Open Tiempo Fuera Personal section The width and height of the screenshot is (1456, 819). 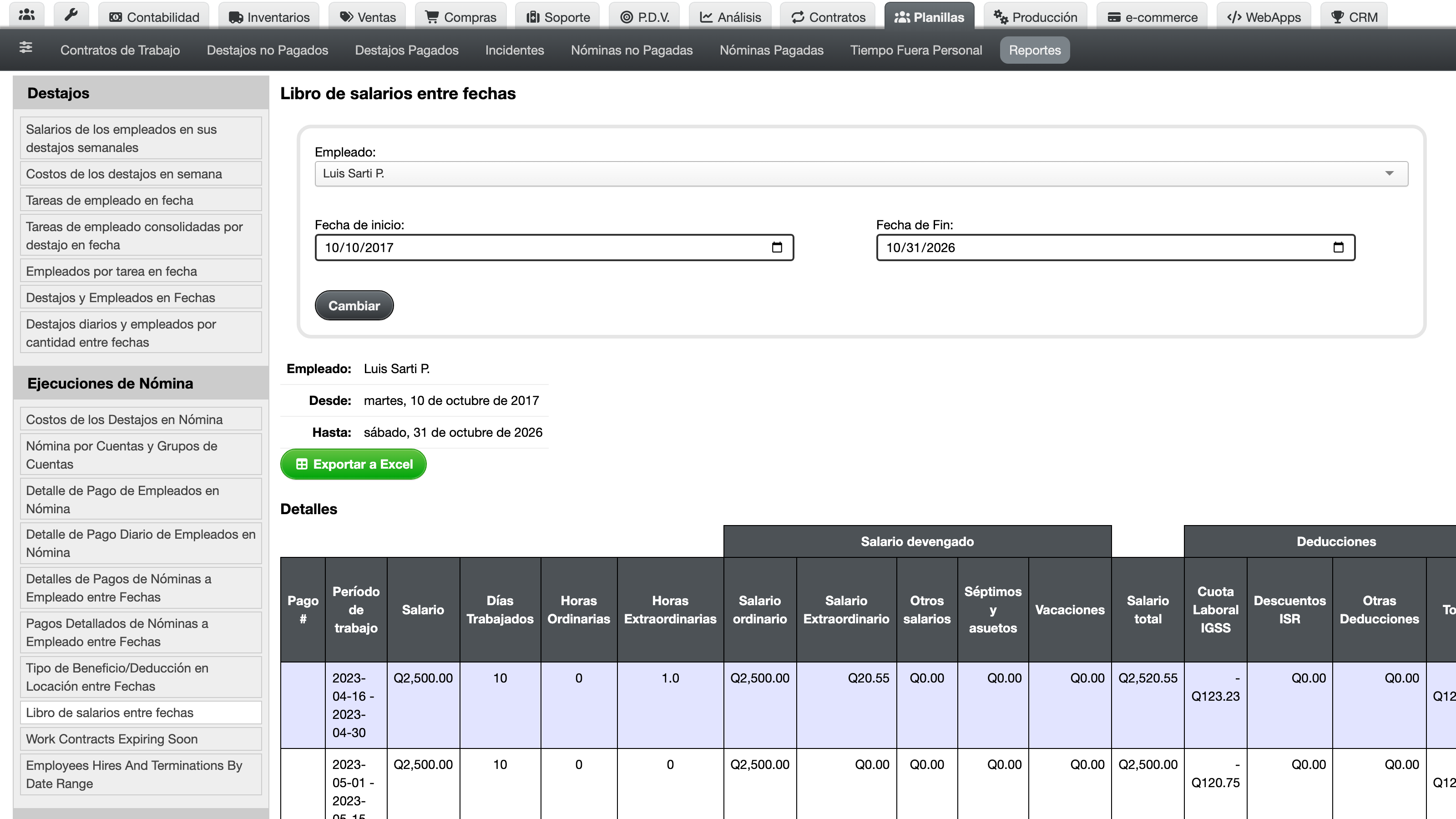915,51
